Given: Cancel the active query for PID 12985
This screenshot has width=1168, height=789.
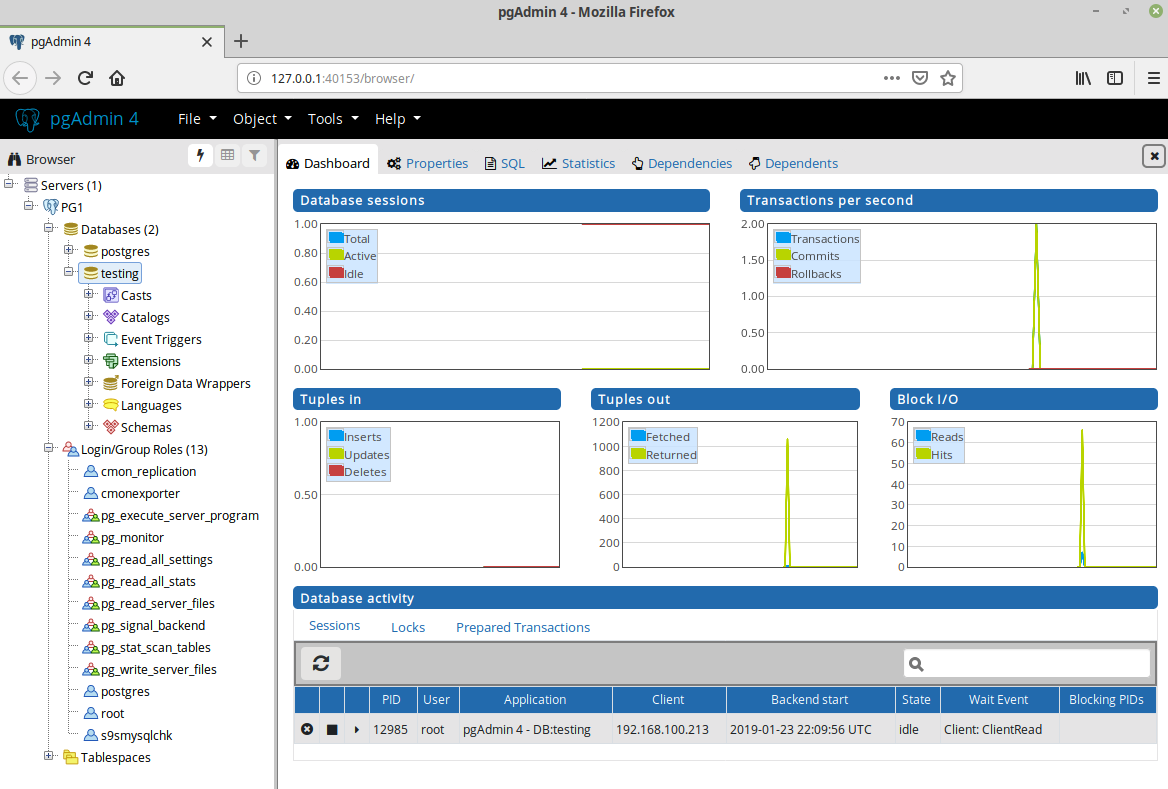Looking at the screenshot, I should tap(332, 729).
